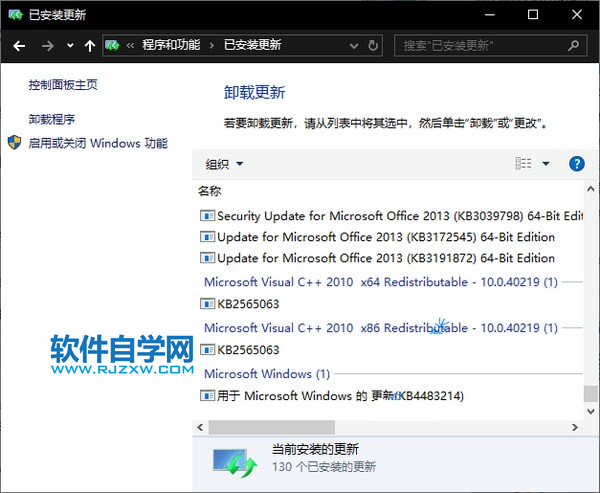Go up one level with up arrow

90,46
